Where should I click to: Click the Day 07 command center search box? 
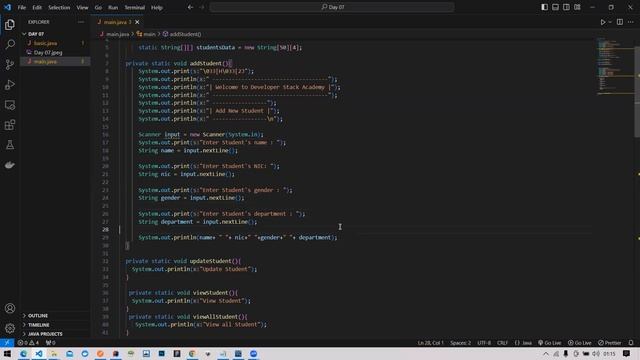(x=332, y=7)
